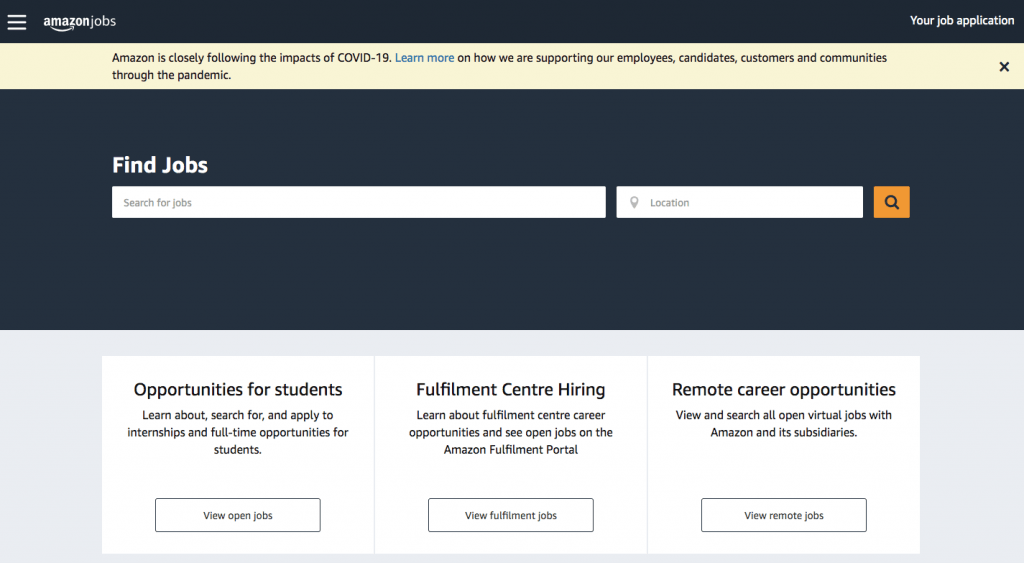1024x563 pixels.
Task: Select the Fulfilment Centre Hiring heading
Action: tap(511, 390)
